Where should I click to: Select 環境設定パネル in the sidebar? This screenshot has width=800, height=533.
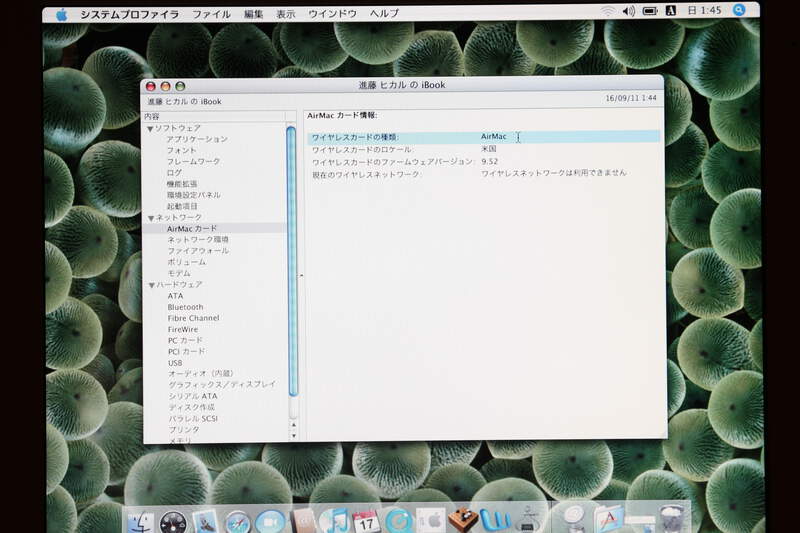tap(194, 195)
